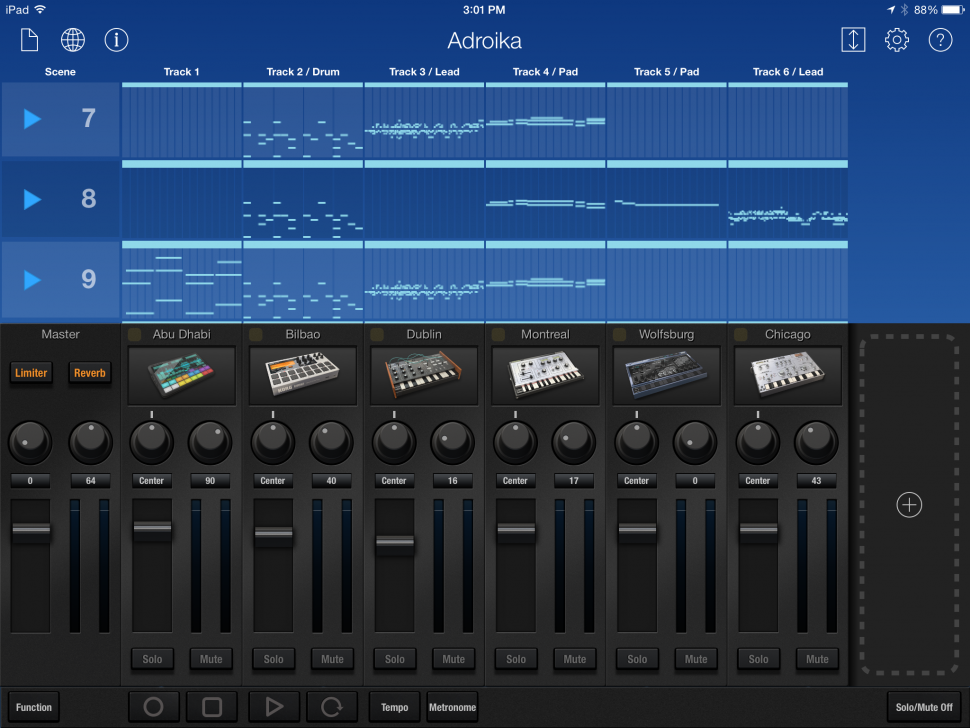
Task: Click the Adroika song title
Action: coord(484,41)
